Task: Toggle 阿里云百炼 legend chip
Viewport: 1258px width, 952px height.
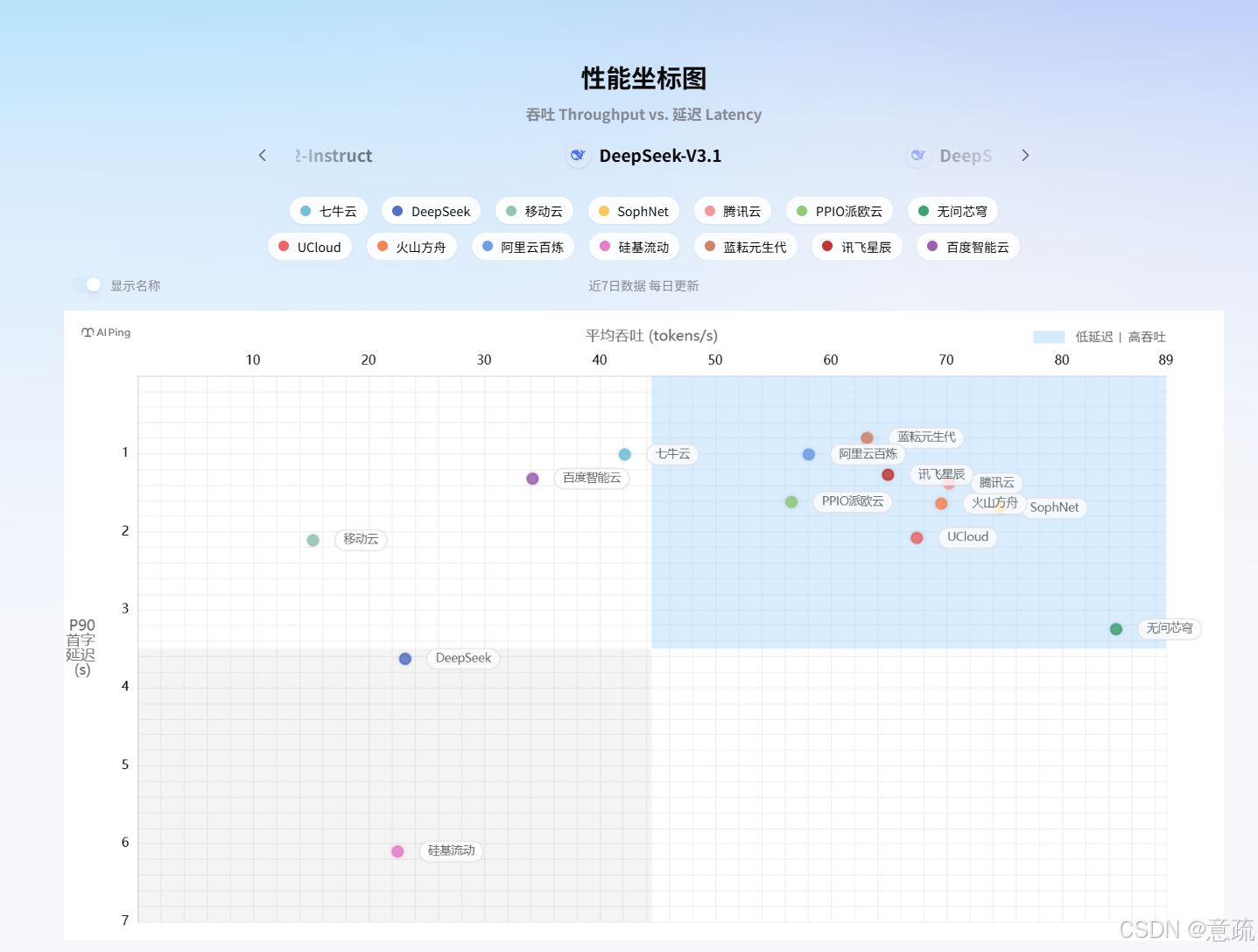Action: point(523,247)
